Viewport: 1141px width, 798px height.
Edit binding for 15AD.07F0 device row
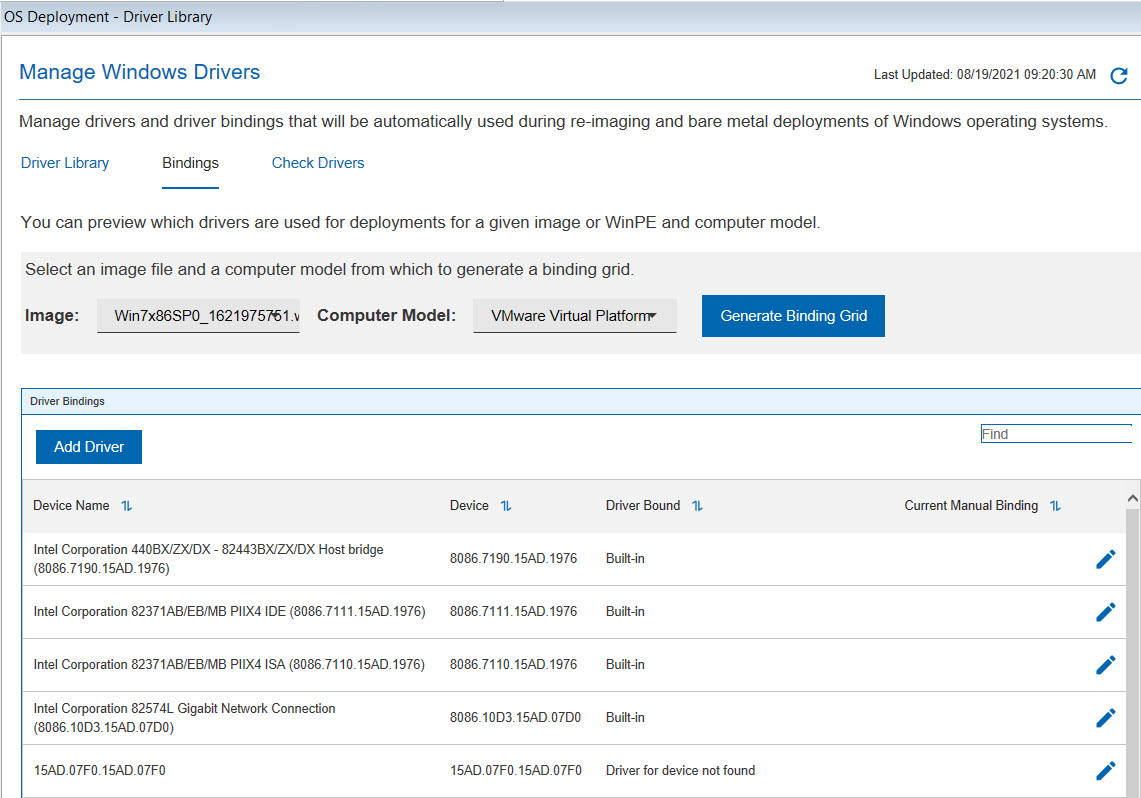point(1105,771)
